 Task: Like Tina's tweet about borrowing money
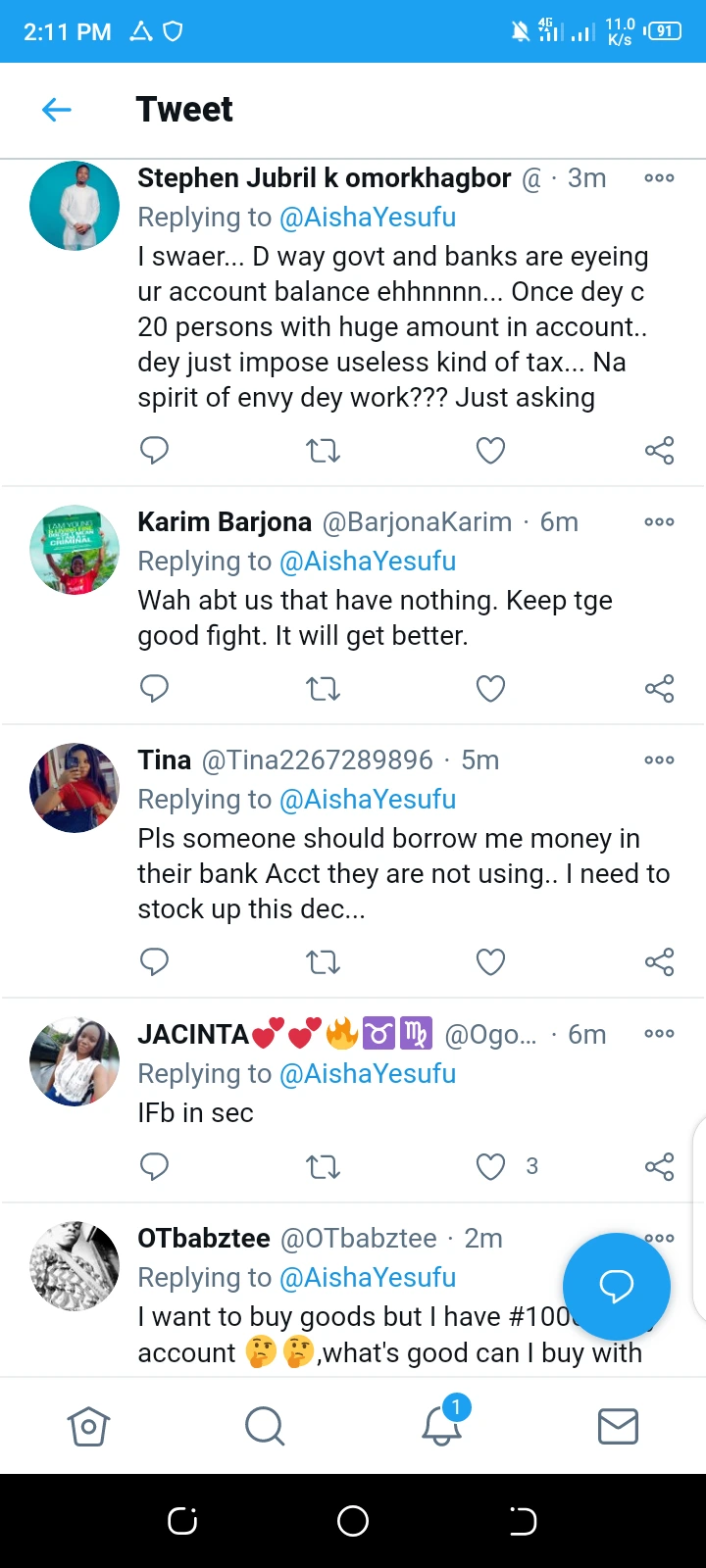pyautogui.click(x=490, y=962)
